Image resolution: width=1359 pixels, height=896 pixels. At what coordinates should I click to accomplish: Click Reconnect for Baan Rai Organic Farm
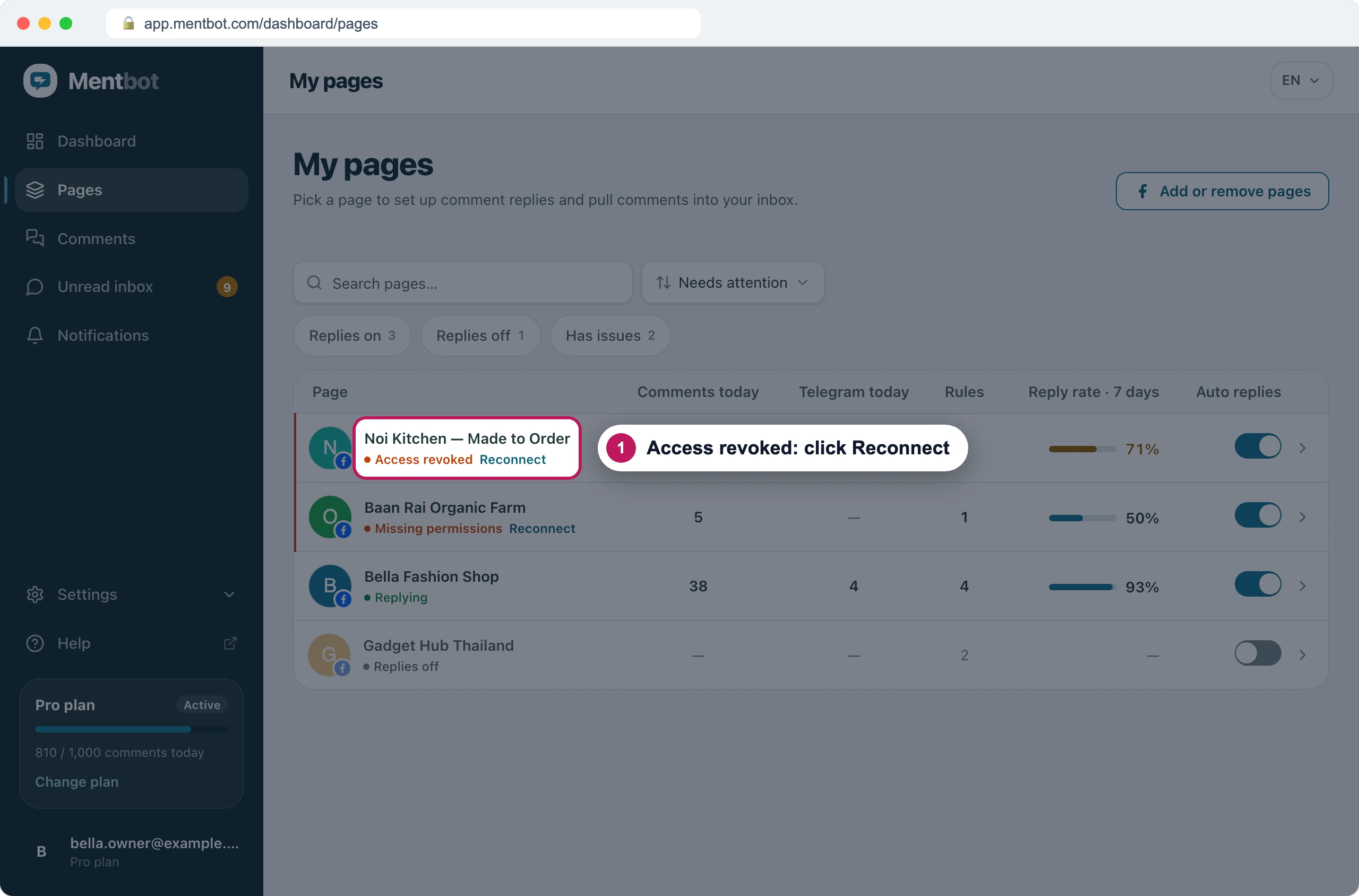(x=542, y=529)
